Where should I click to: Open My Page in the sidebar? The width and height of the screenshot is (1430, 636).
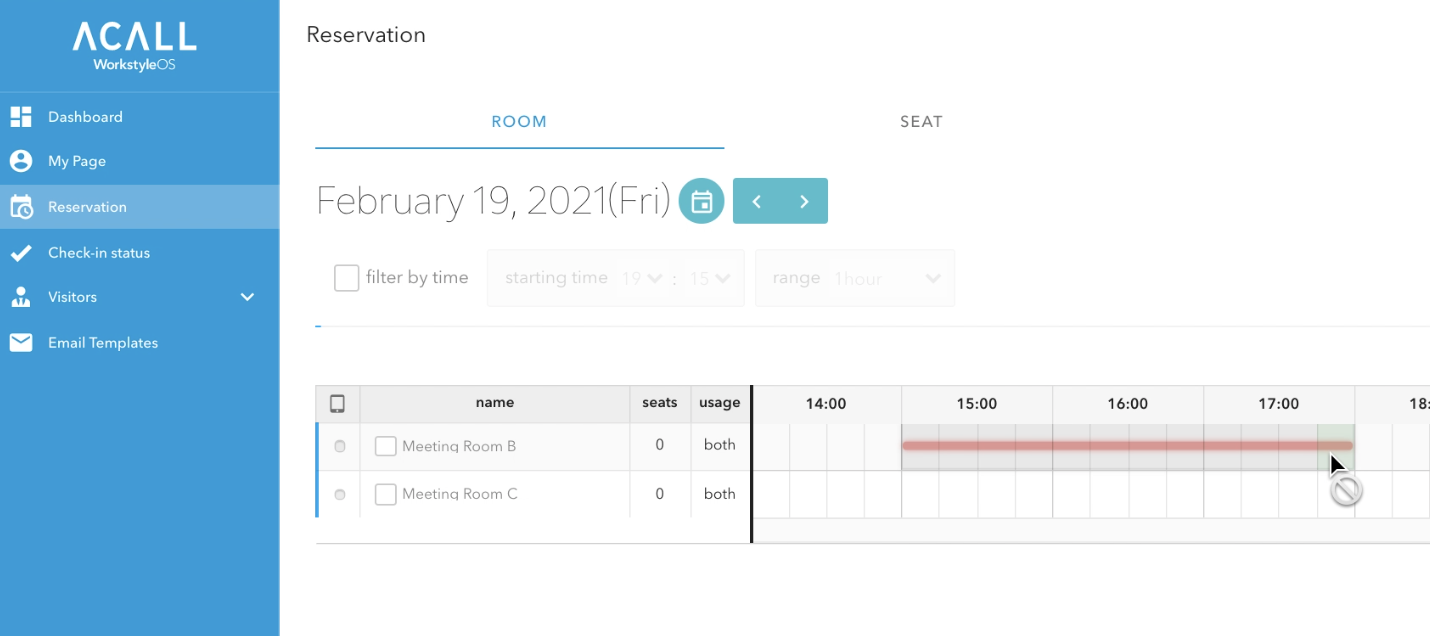pyautogui.click(x=139, y=161)
